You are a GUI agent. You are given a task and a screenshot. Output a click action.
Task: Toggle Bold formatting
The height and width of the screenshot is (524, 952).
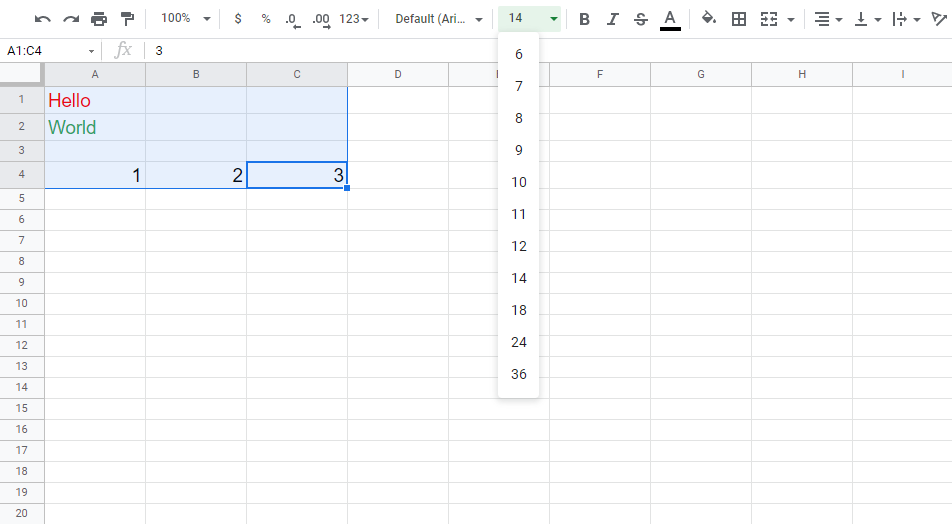tap(585, 19)
